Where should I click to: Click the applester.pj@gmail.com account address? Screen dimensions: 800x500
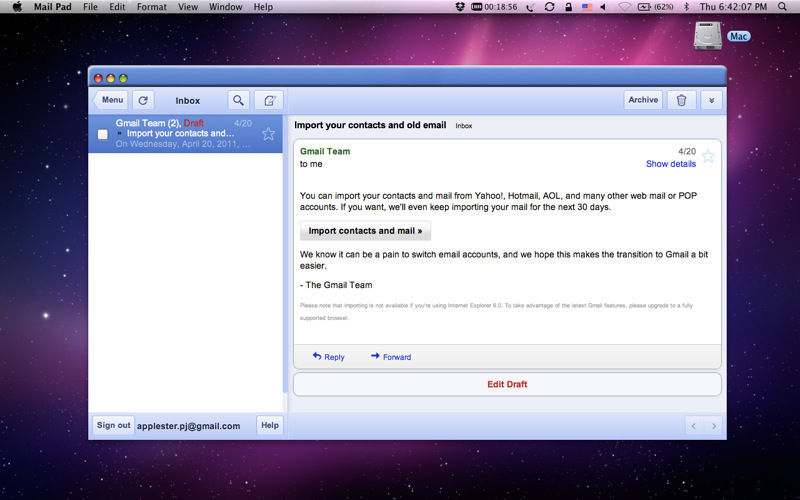tap(188, 426)
